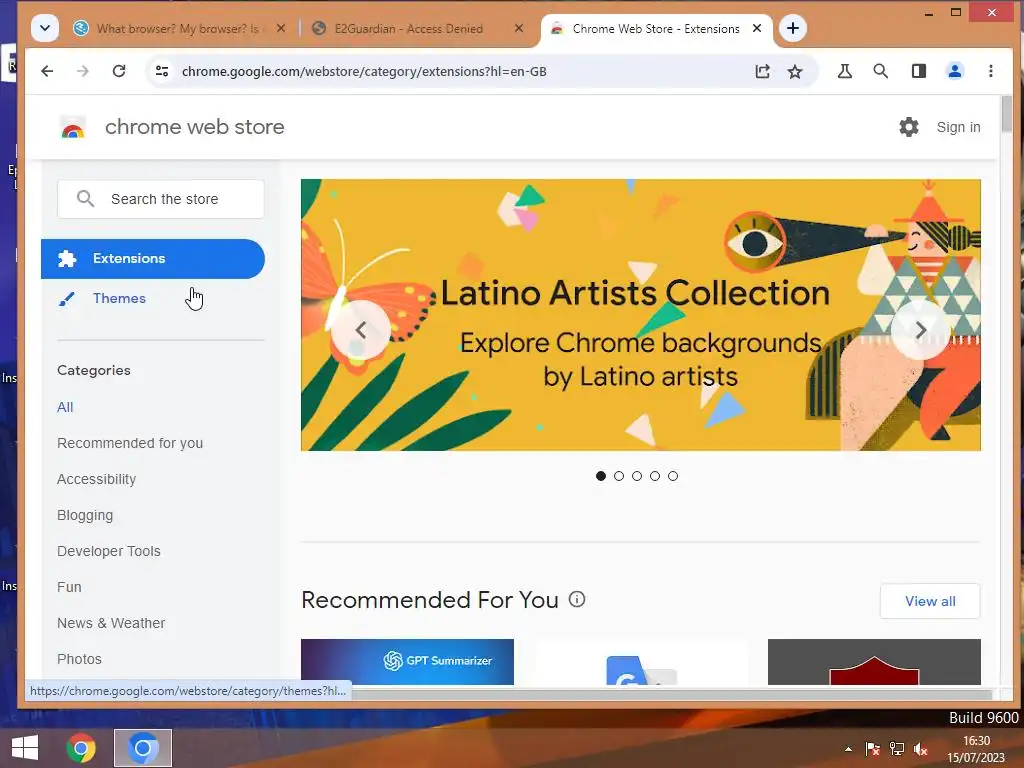Screen dimensions: 1024x768
Task: Click the Search the store field
Action: (x=161, y=199)
